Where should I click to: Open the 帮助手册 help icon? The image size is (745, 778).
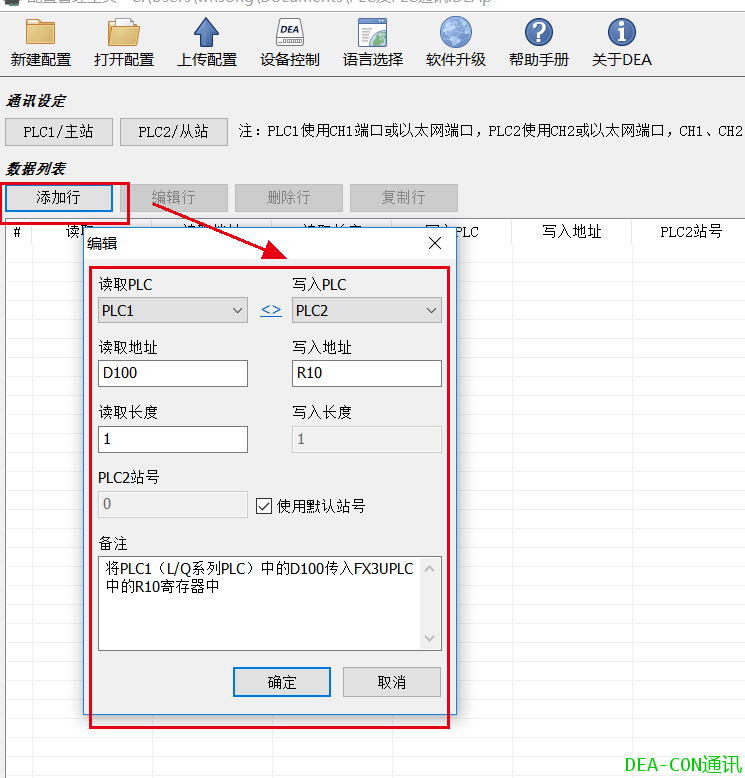pyautogui.click(x=539, y=32)
